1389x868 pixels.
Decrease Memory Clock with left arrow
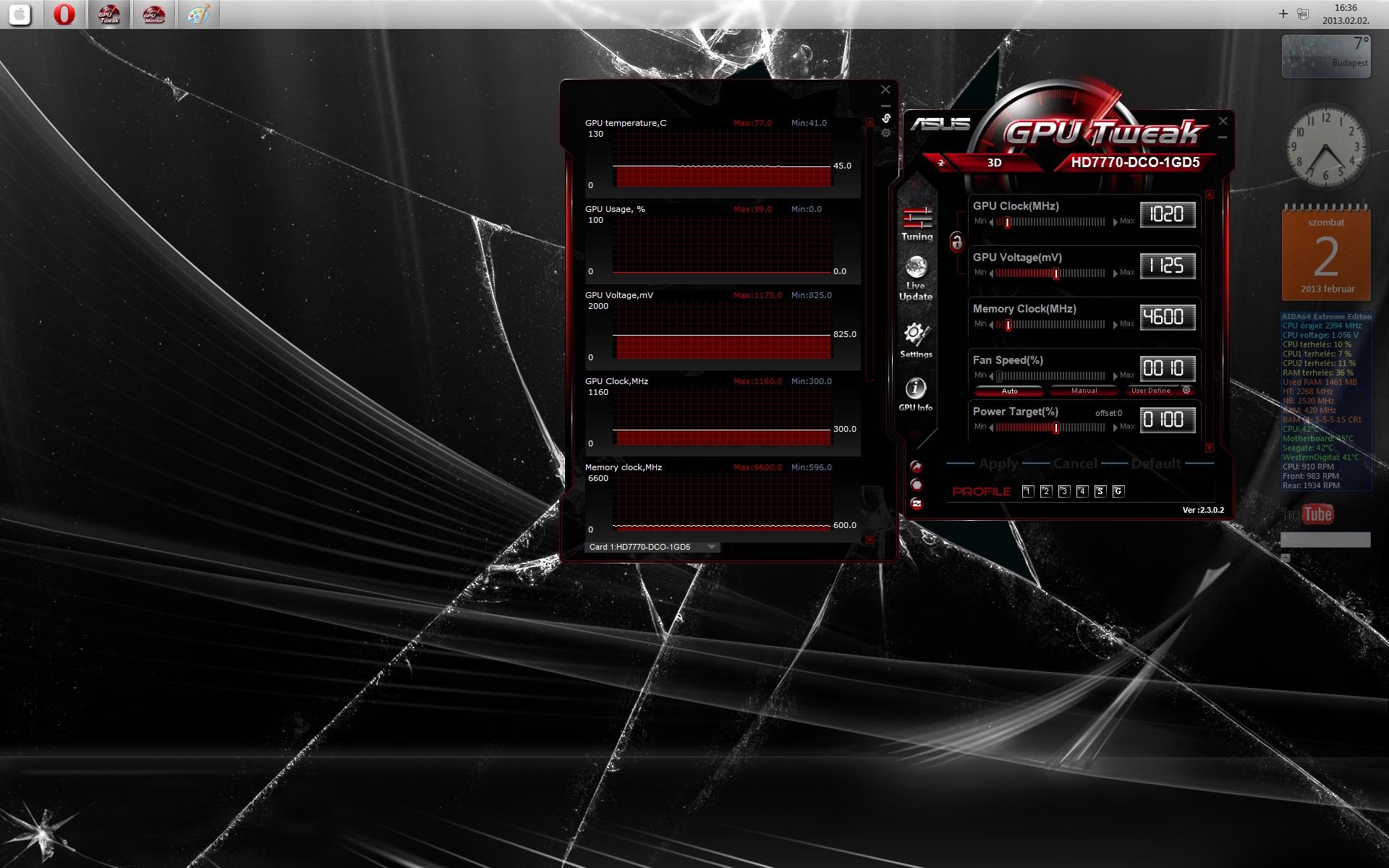(x=991, y=325)
